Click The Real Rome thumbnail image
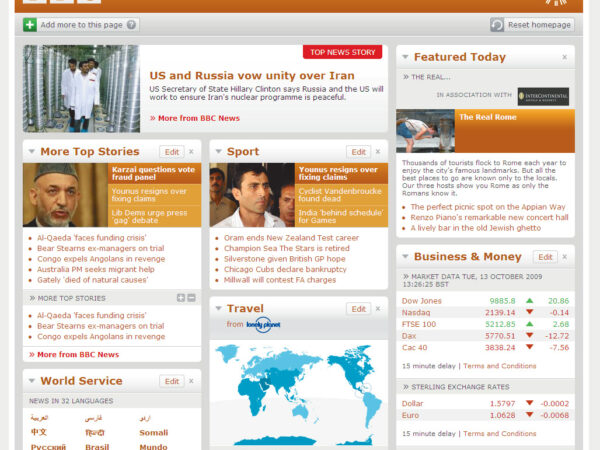This screenshot has height=450, width=600. [x=425, y=130]
